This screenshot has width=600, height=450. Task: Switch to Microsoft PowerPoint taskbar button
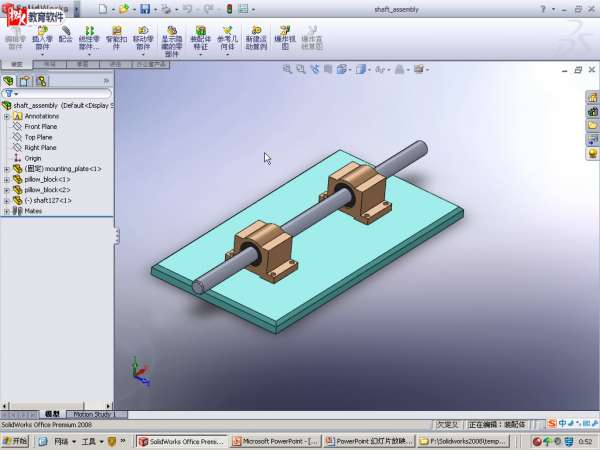[x=277, y=441]
